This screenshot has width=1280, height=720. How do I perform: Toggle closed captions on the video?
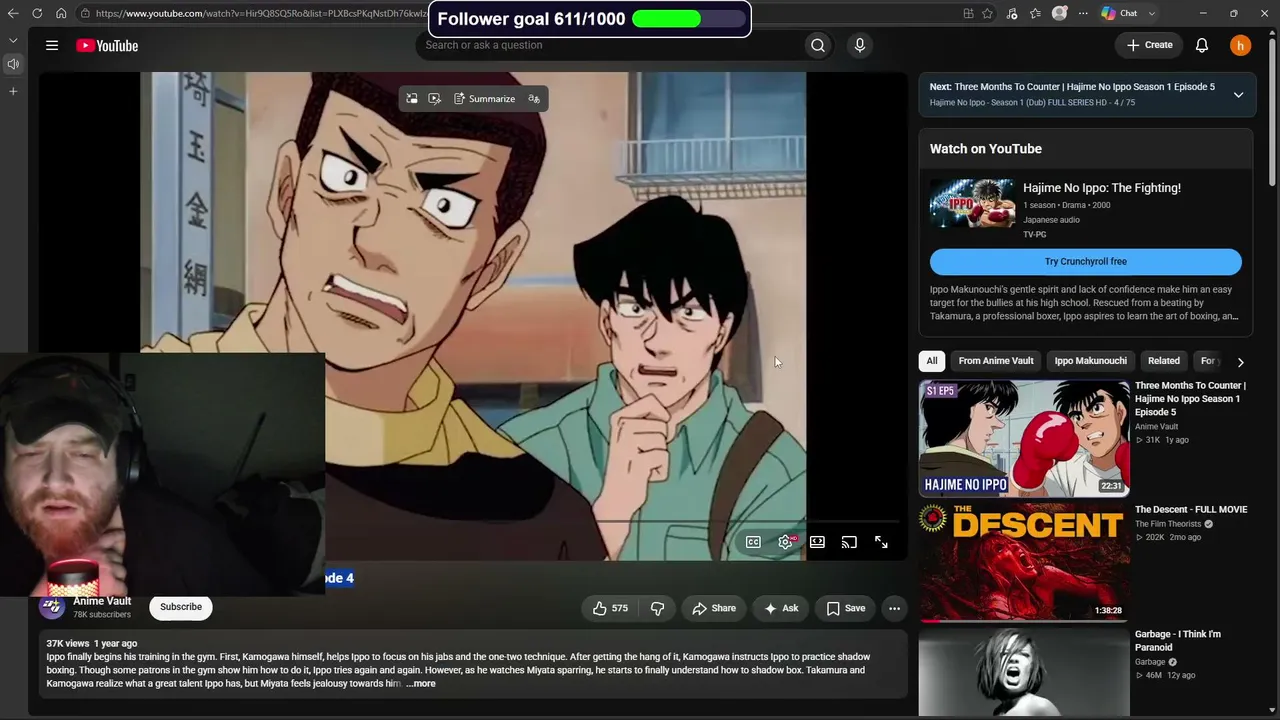[x=753, y=542]
